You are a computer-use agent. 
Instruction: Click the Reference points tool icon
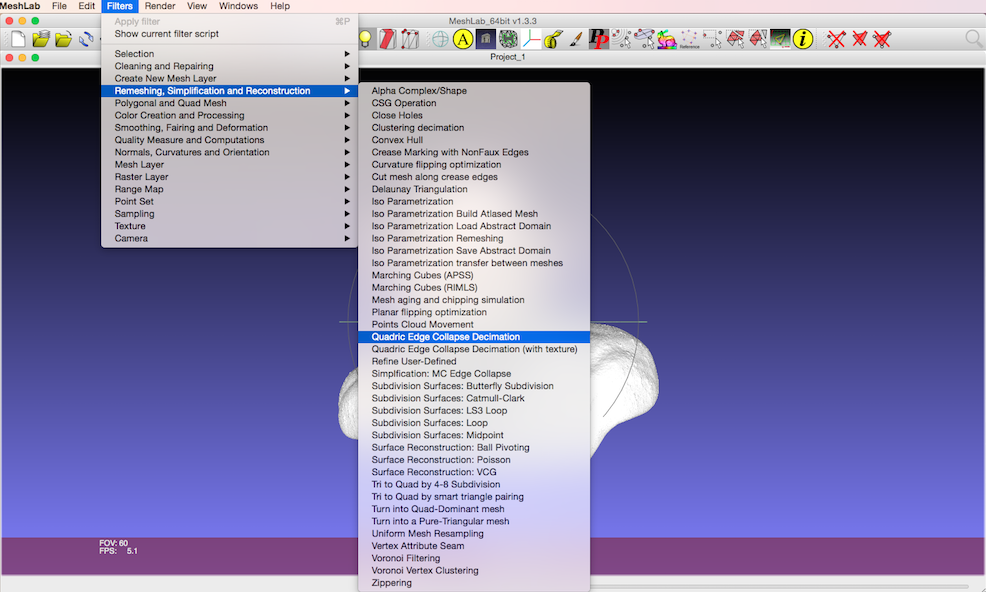[x=689, y=39]
